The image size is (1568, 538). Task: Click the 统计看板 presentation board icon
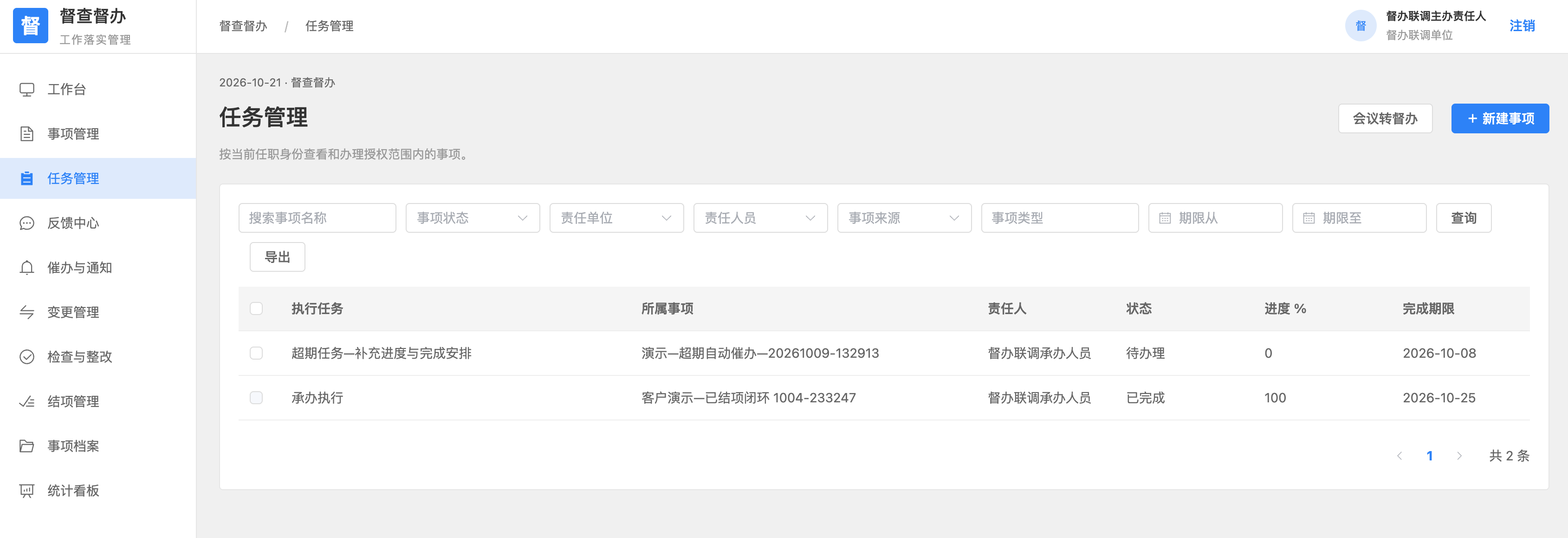tap(27, 491)
